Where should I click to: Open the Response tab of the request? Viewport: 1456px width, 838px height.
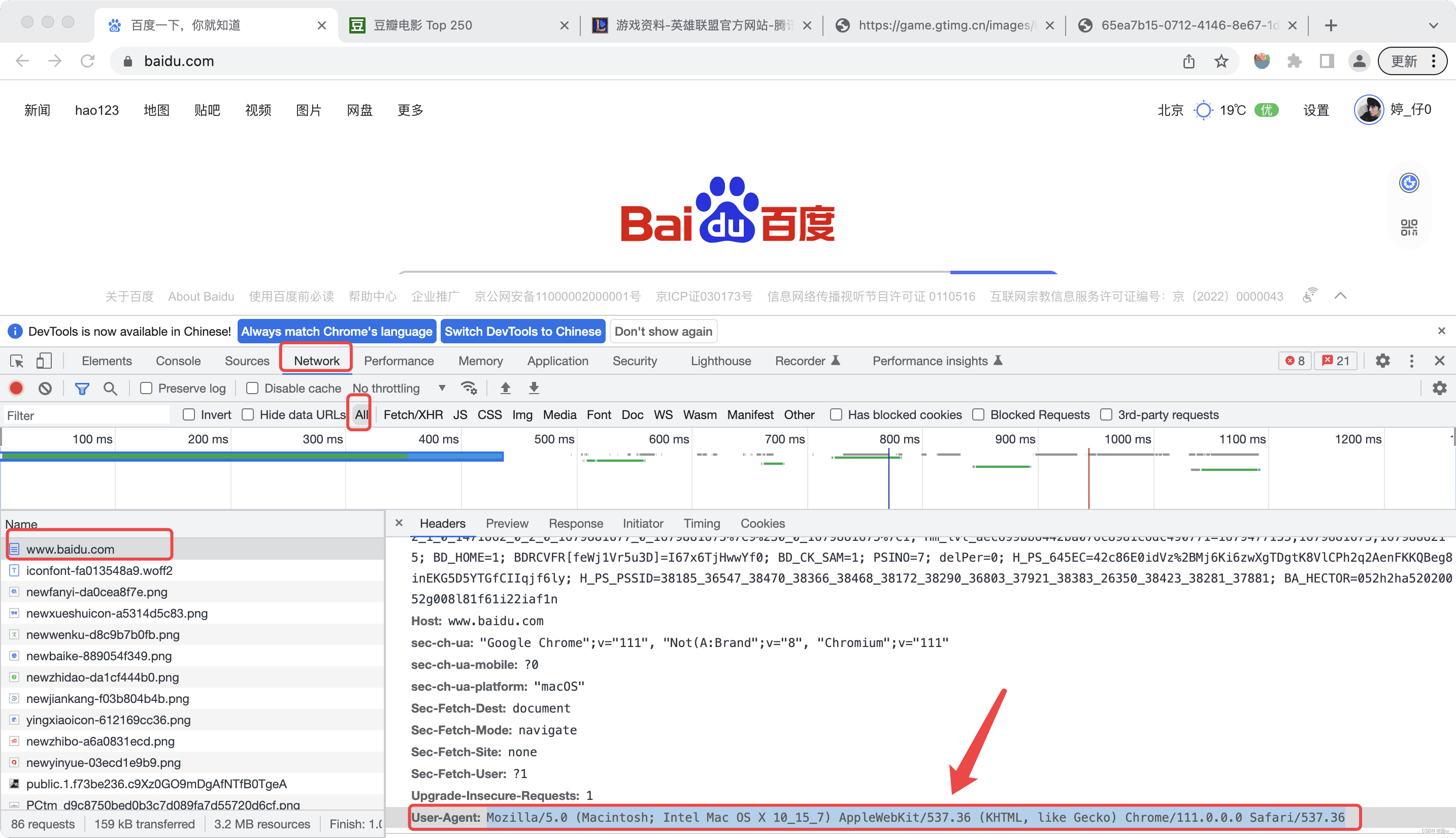(575, 523)
